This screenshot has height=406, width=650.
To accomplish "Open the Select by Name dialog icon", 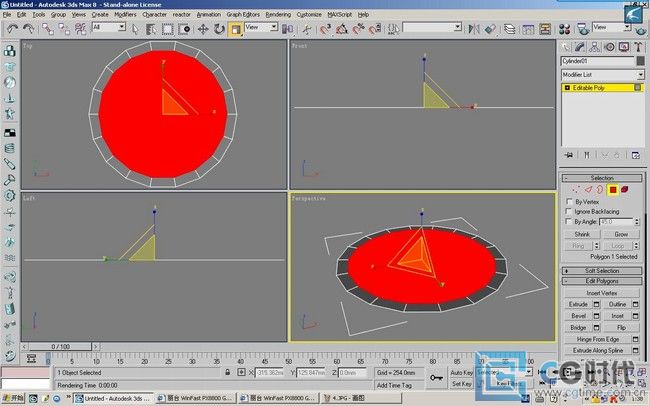I will coord(151,29).
